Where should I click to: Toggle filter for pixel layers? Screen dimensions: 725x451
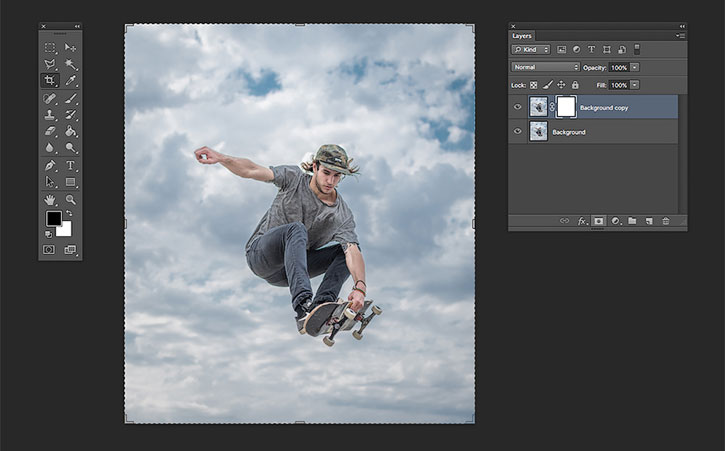[561, 49]
